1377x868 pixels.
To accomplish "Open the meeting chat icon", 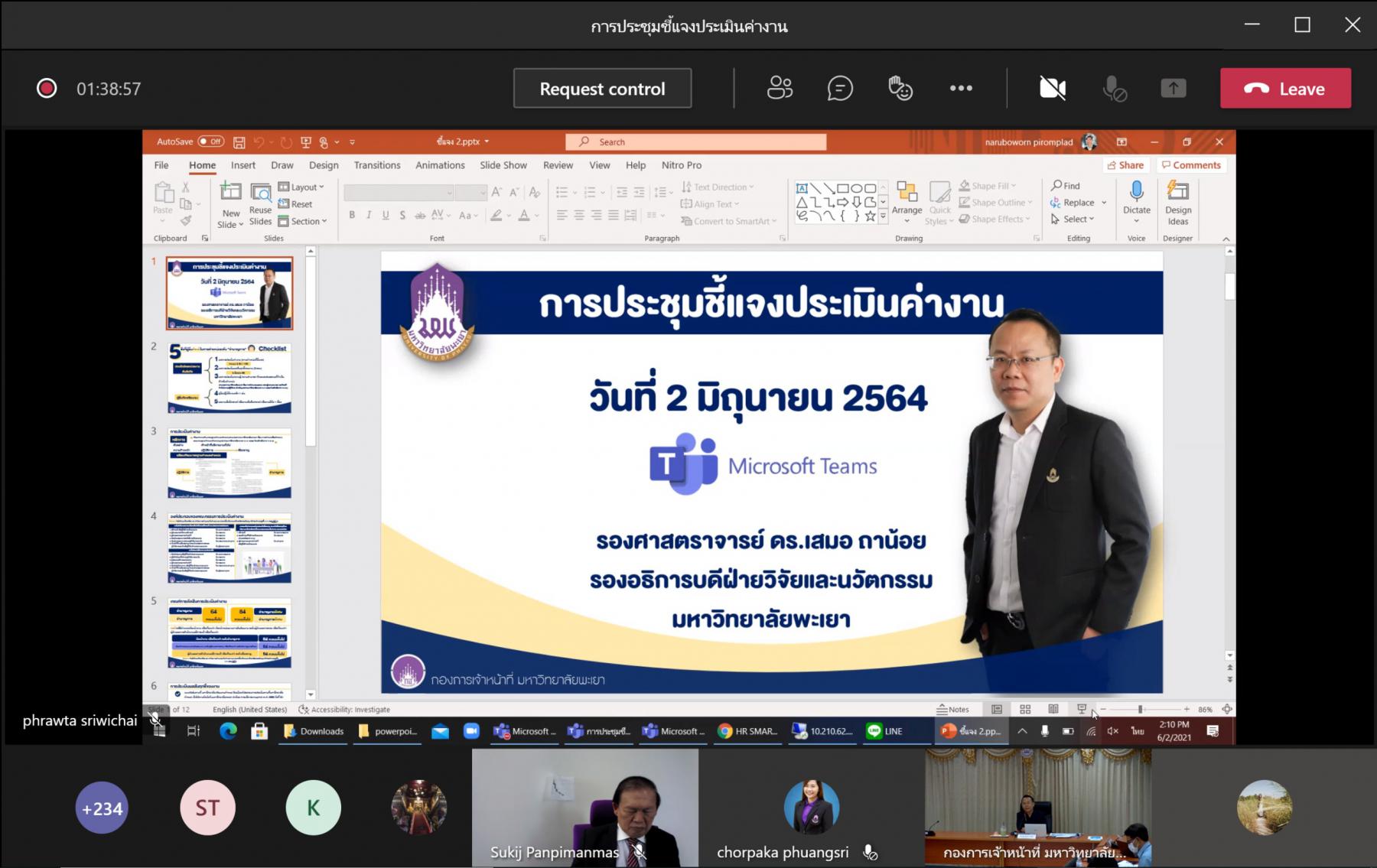I will coord(840,89).
